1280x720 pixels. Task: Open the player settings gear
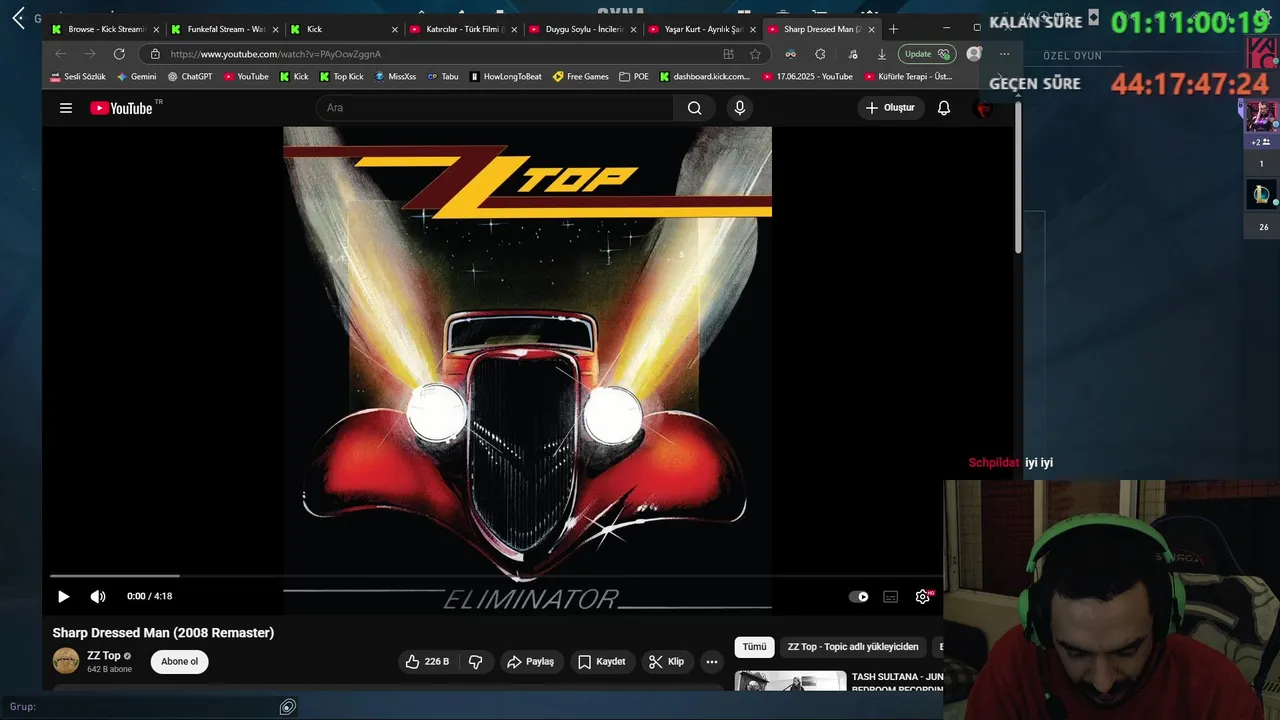point(922,597)
